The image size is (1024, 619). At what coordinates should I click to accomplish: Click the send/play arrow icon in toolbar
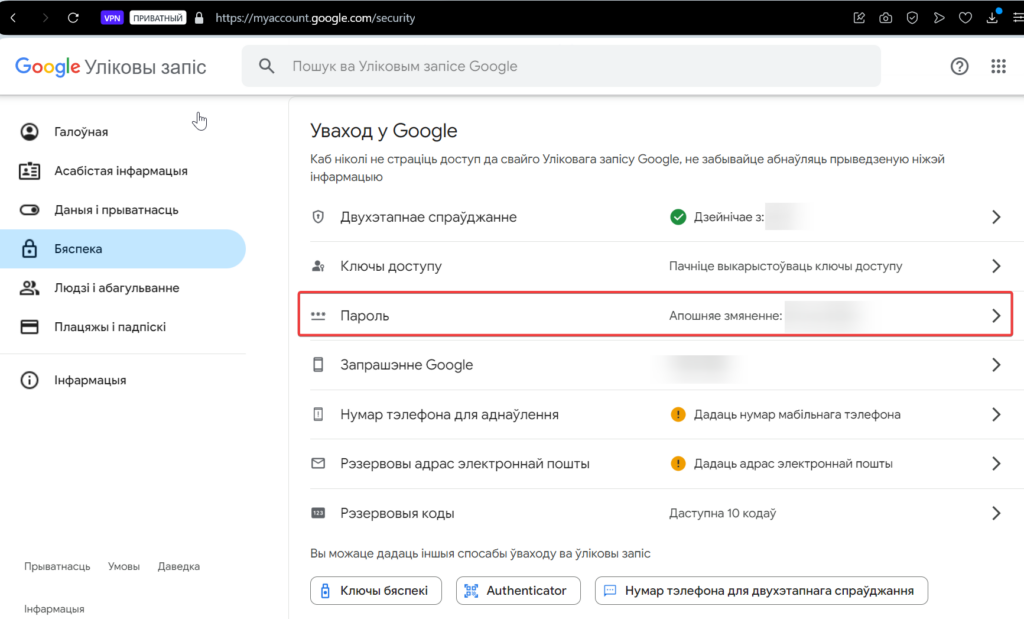point(939,18)
